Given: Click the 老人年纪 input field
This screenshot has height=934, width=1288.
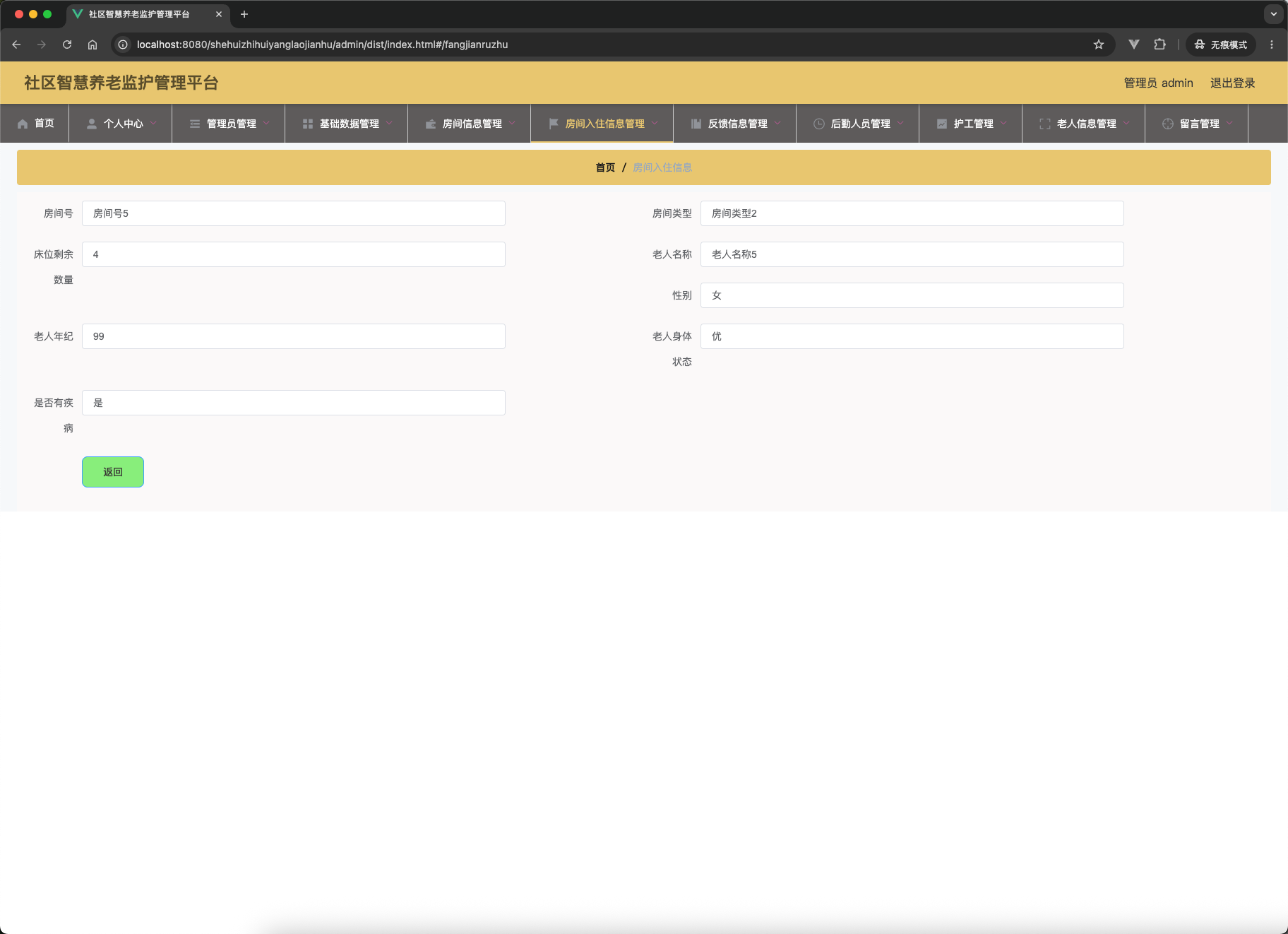Looking at the screenshot, I should 294,336.
